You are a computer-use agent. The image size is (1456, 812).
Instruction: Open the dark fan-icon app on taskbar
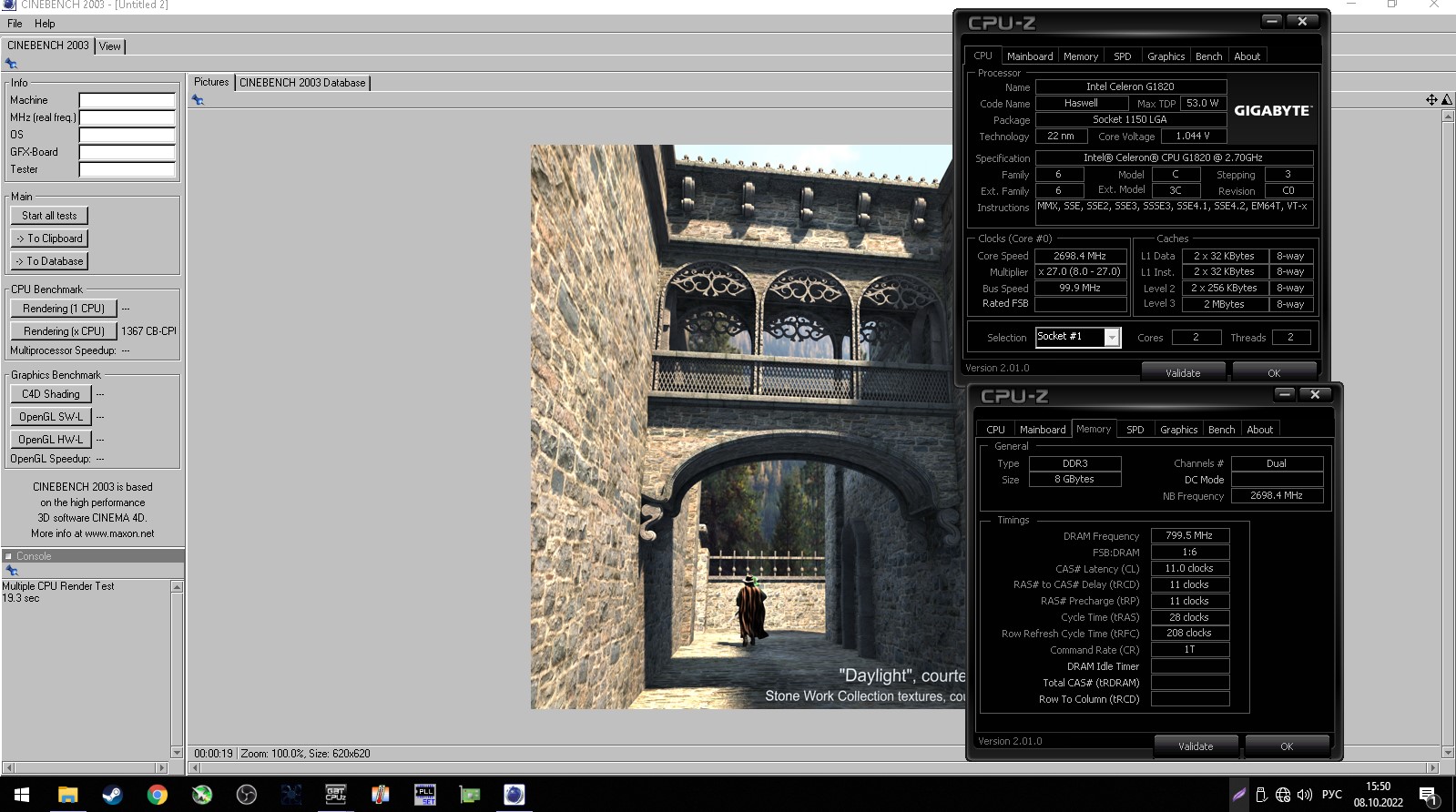click(290, 795)
